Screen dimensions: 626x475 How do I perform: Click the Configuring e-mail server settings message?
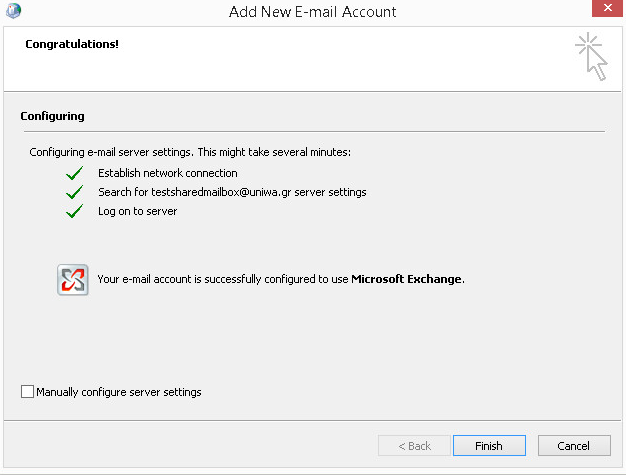click(190, 152)
